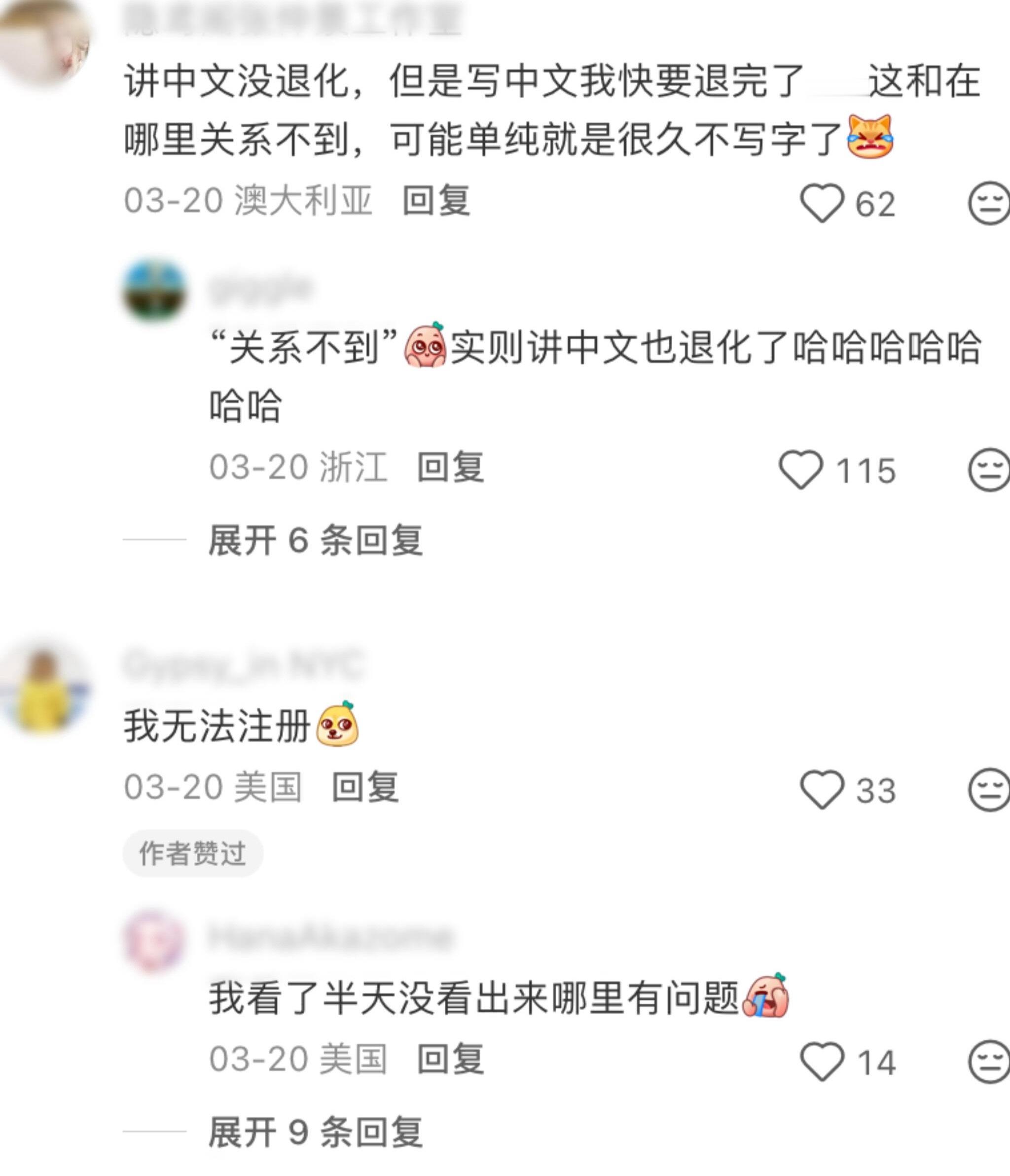
Task: Like the Zhejiang reply with 115 likes
Action: coord(801,470)
